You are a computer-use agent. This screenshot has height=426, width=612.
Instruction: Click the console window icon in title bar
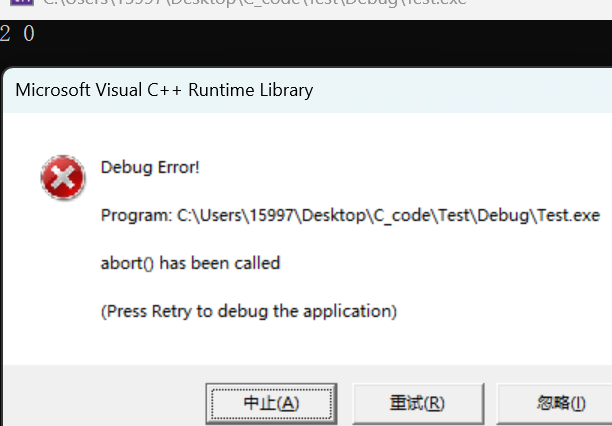[22, 2]
